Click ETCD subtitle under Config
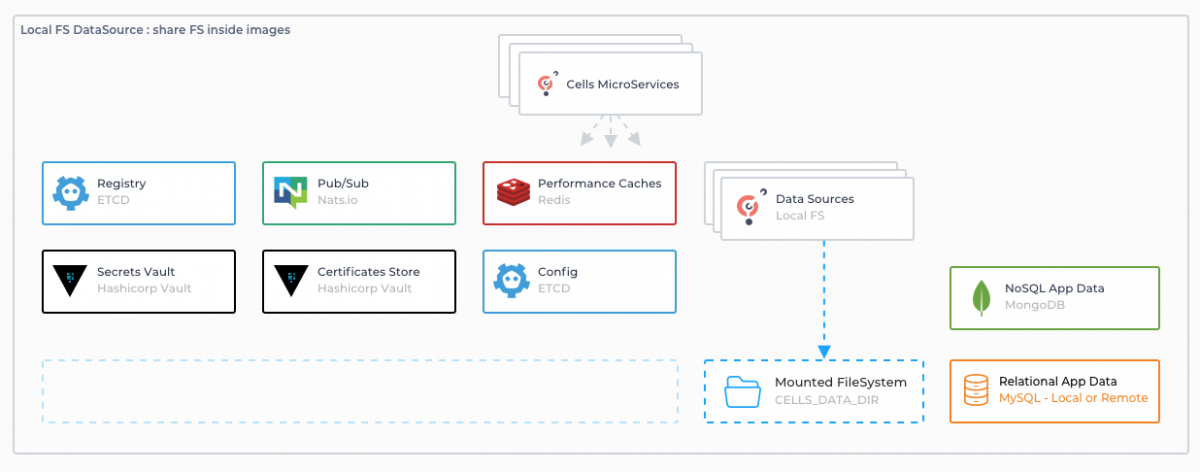 pyautogui.click(x=554, y=289)
